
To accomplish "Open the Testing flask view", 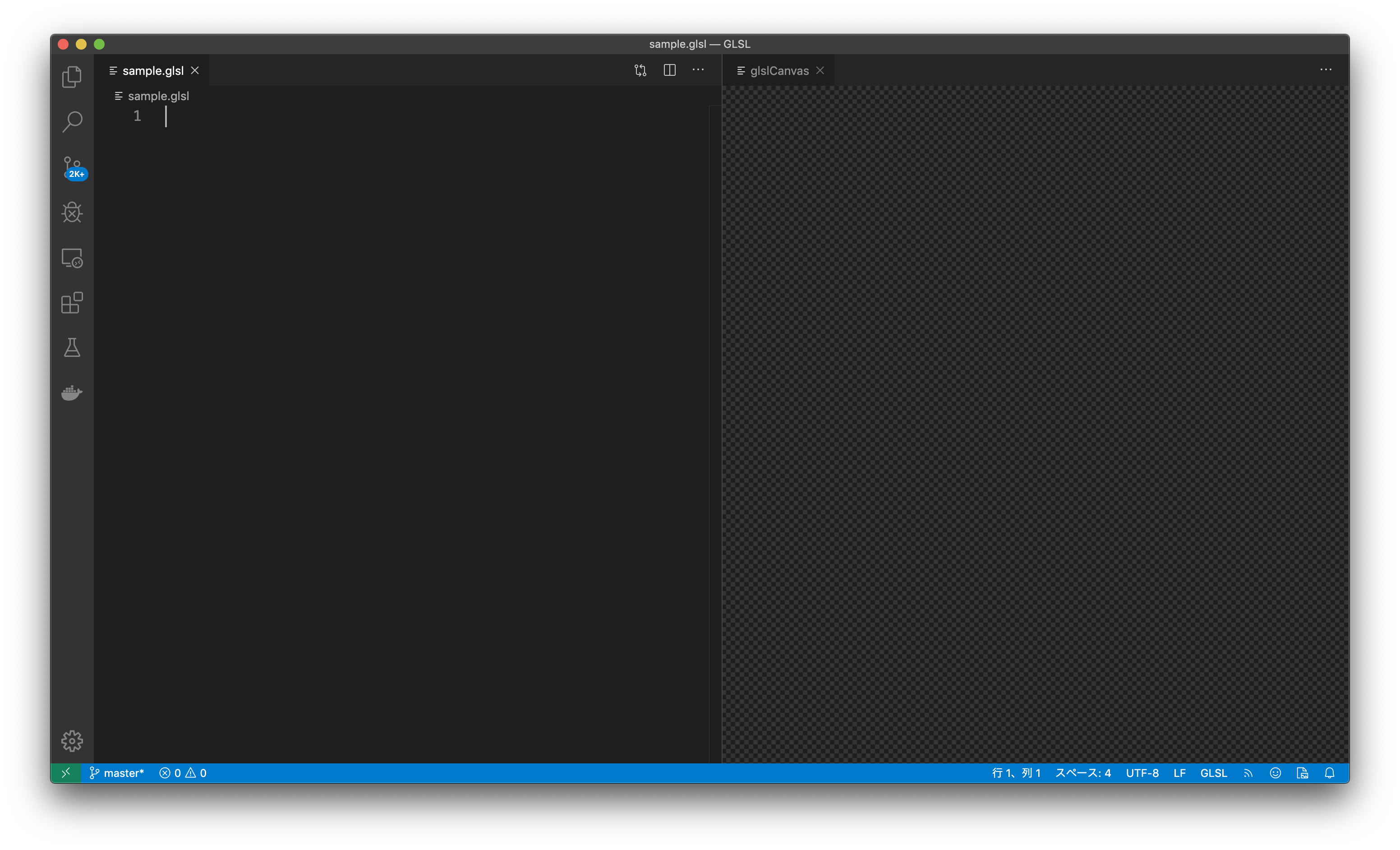I will click(x=72, y=348).
